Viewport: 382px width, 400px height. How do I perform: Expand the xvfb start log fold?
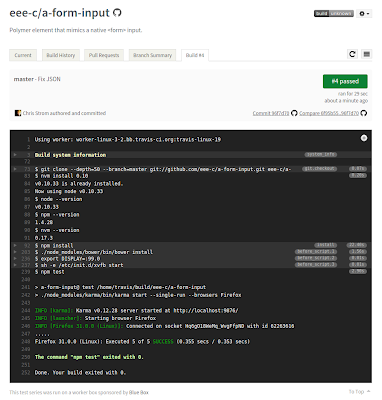(15, 265)
